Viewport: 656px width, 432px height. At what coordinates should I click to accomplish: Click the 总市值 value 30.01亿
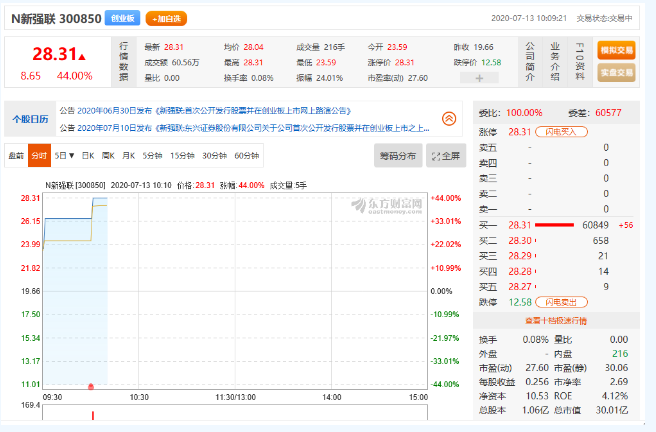click(x=612, y=410)
